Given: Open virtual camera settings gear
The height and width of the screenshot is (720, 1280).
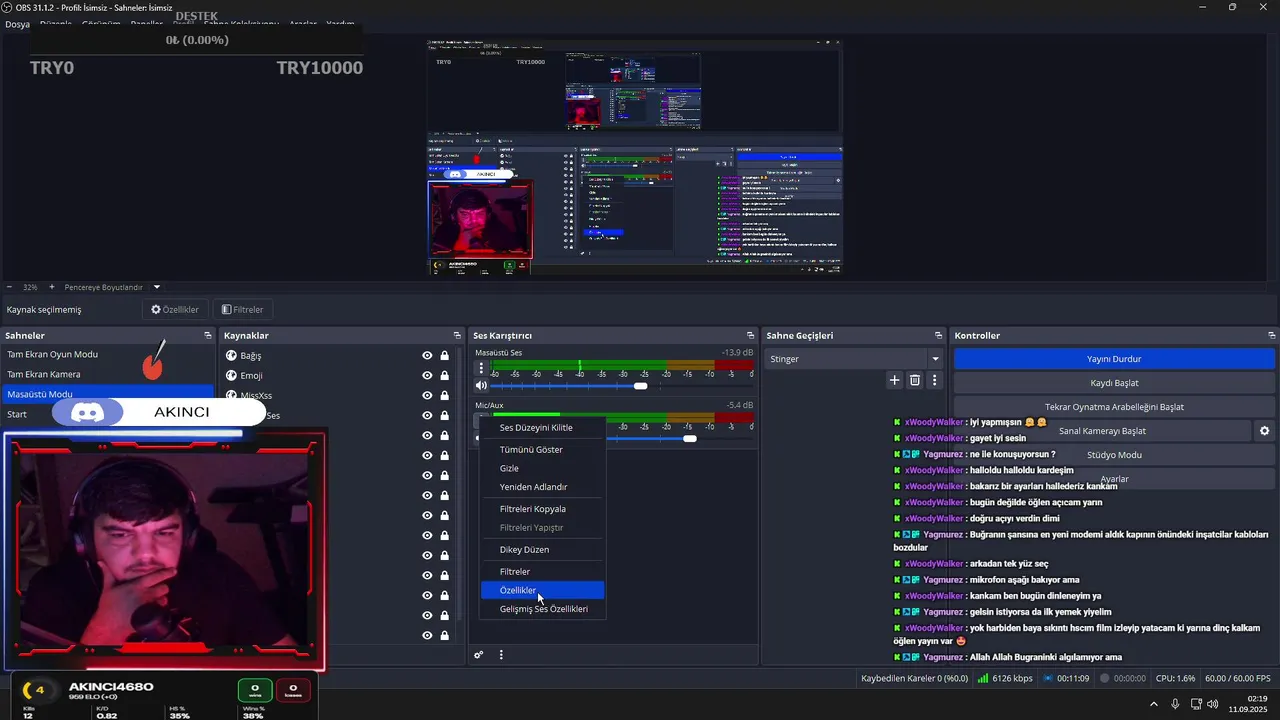Looking at the screenshot, I should [x=1264, y=431].
